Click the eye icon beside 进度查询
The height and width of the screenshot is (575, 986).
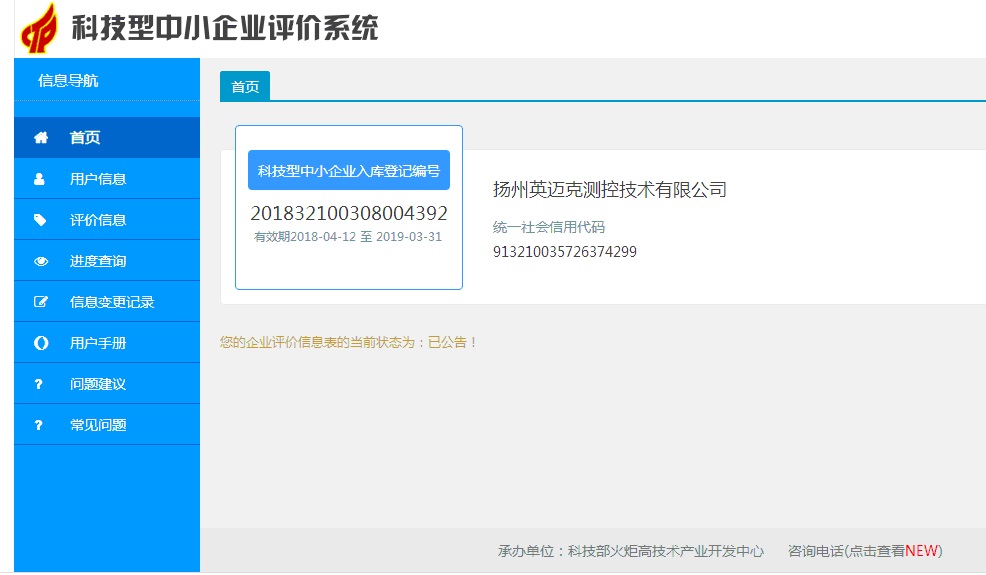point(40,261)
